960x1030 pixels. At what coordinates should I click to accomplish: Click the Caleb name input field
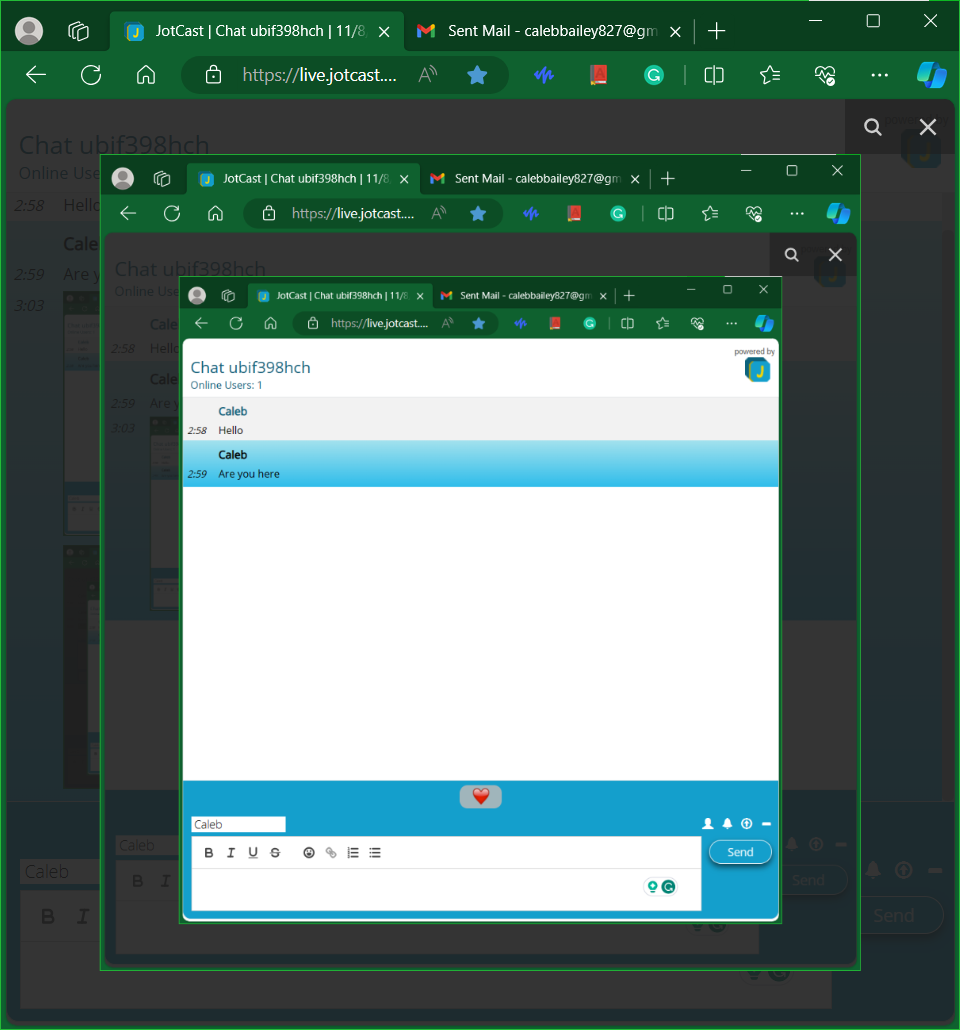(x=239, y=824)
